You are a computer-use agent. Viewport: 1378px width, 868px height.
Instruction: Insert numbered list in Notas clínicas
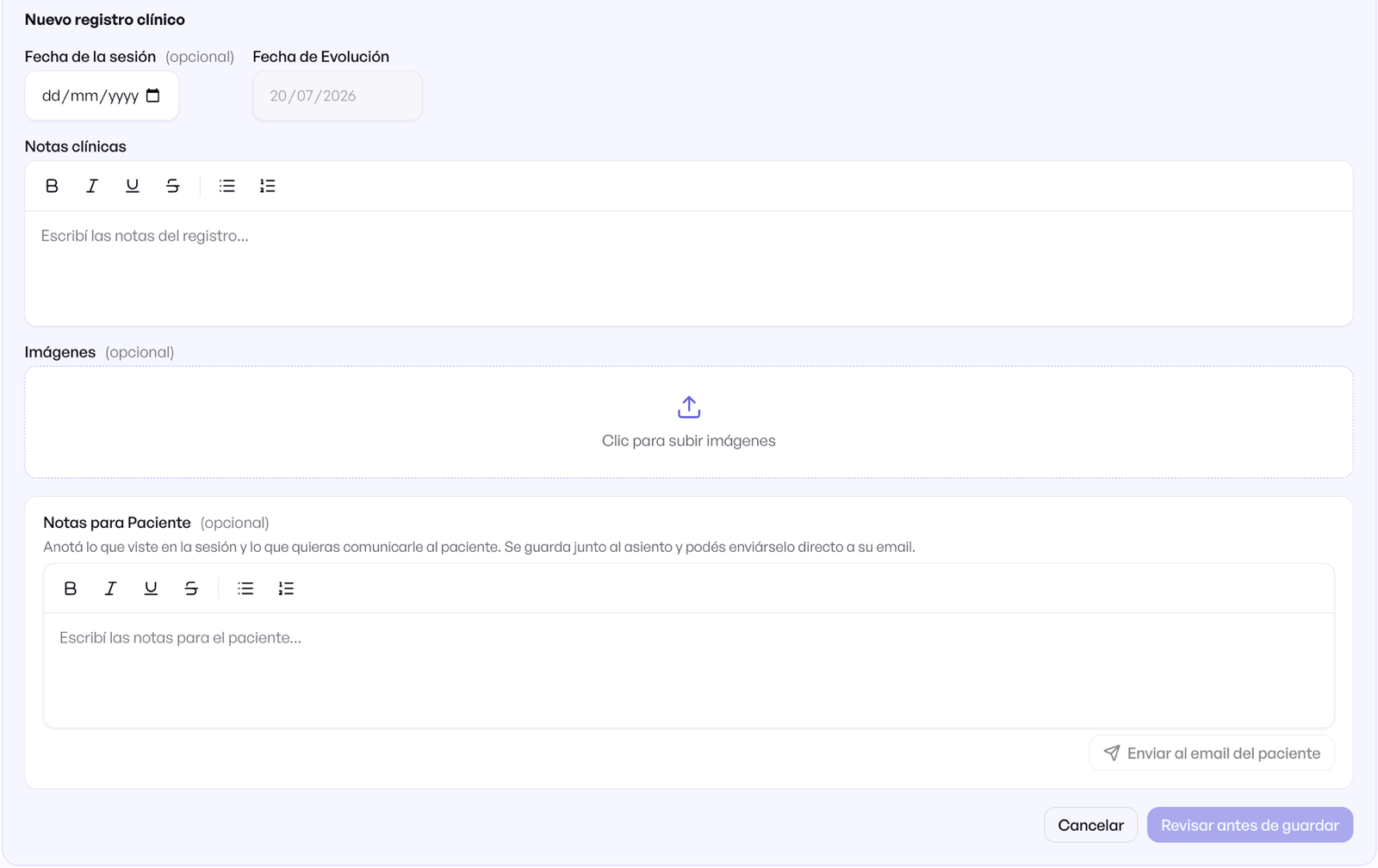pos(268,186)
